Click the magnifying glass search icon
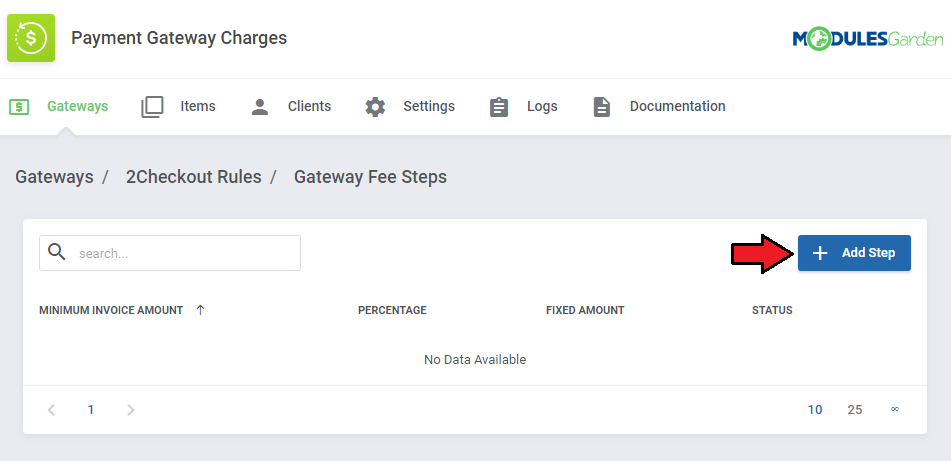This screenshot has height=461, width=951. tap(56, 252)
